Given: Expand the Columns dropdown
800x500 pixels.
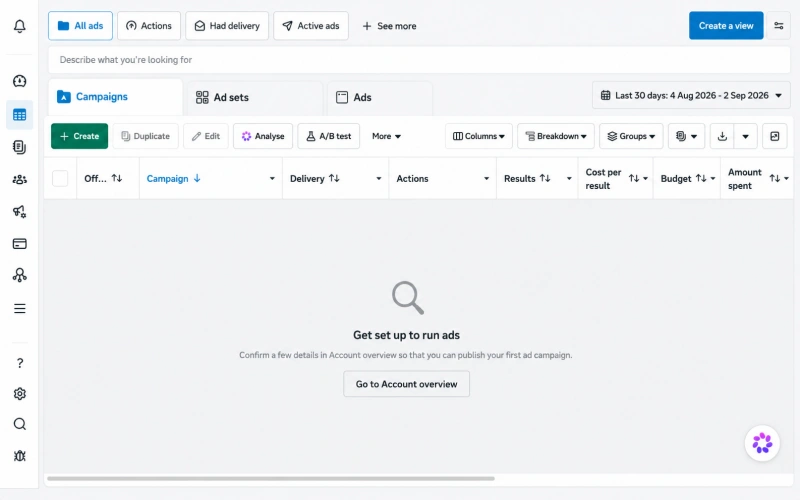Looking at the screenshot, I should pyautogui.click(x=479, y=136).
